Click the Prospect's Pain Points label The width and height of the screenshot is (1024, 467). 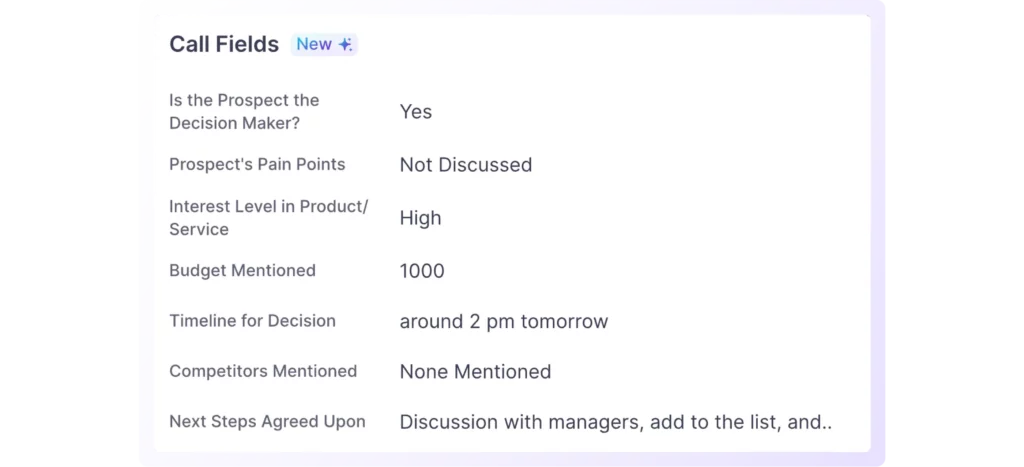pos(257,164)
